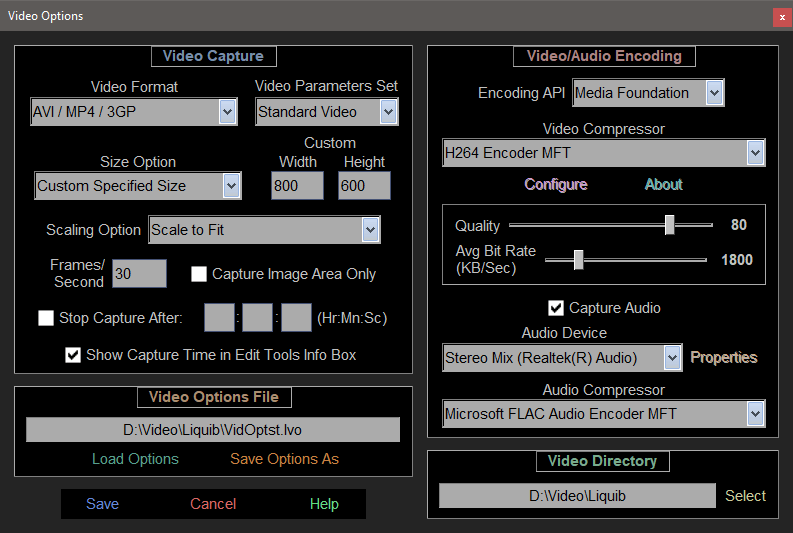Expand the Scaling Option dropdown

(x=370, y=230)
